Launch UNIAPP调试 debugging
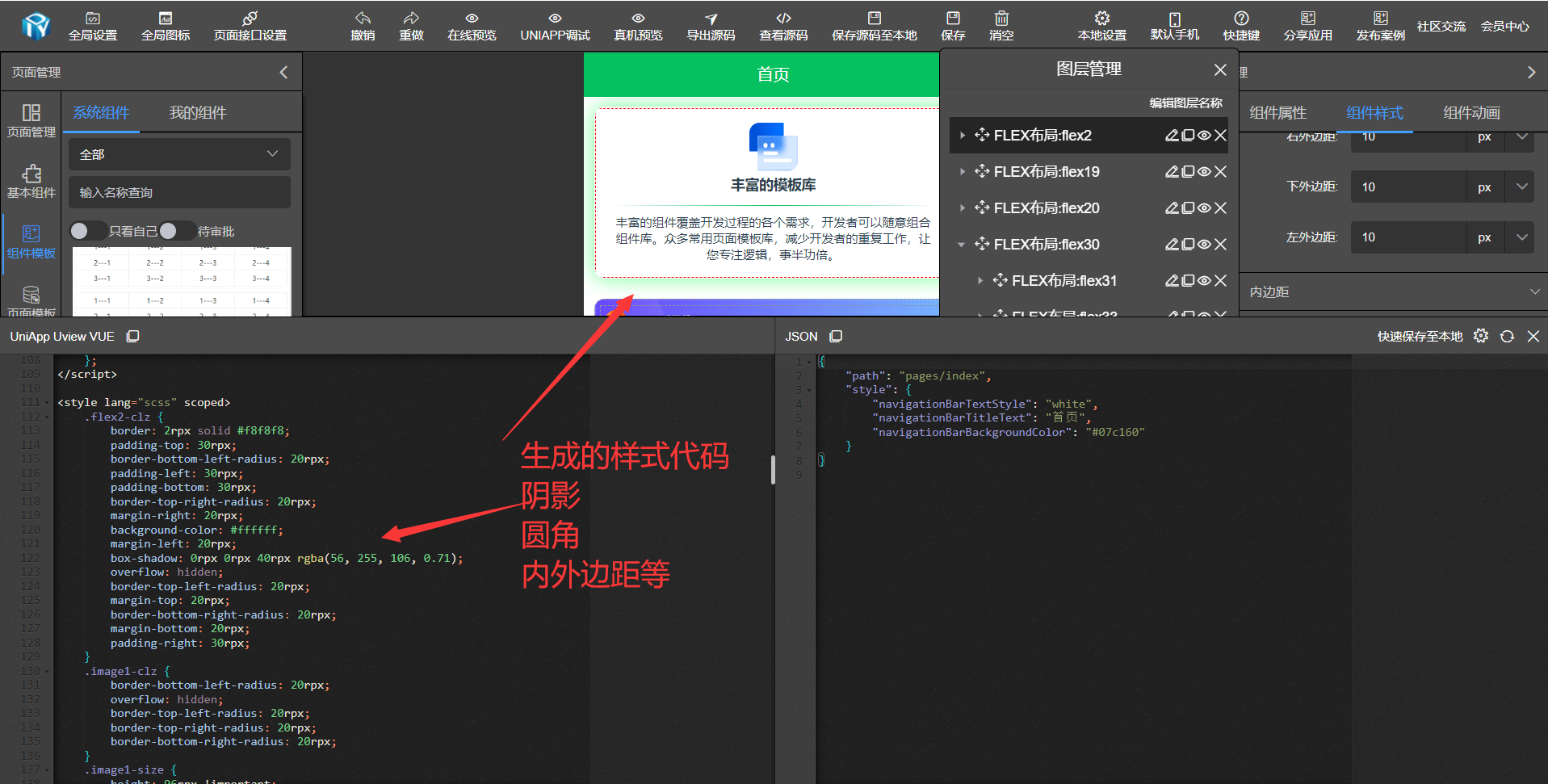This screenshot has height=784, width=1548. (x=555, y=27)
